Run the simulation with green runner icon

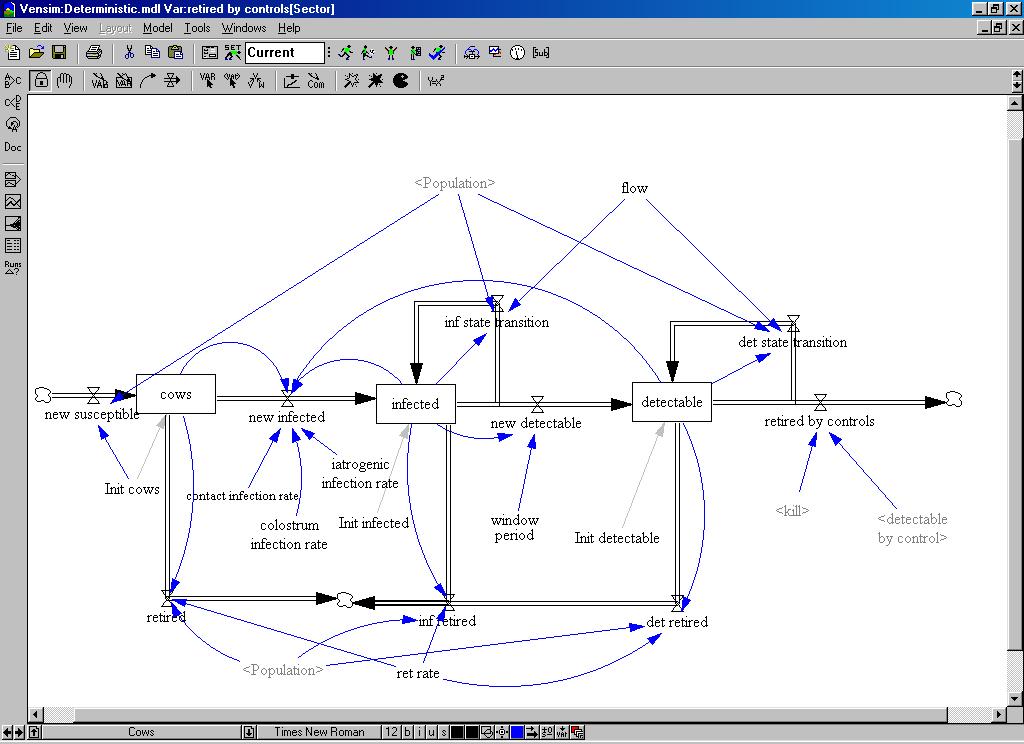click(x=345, y=53)
